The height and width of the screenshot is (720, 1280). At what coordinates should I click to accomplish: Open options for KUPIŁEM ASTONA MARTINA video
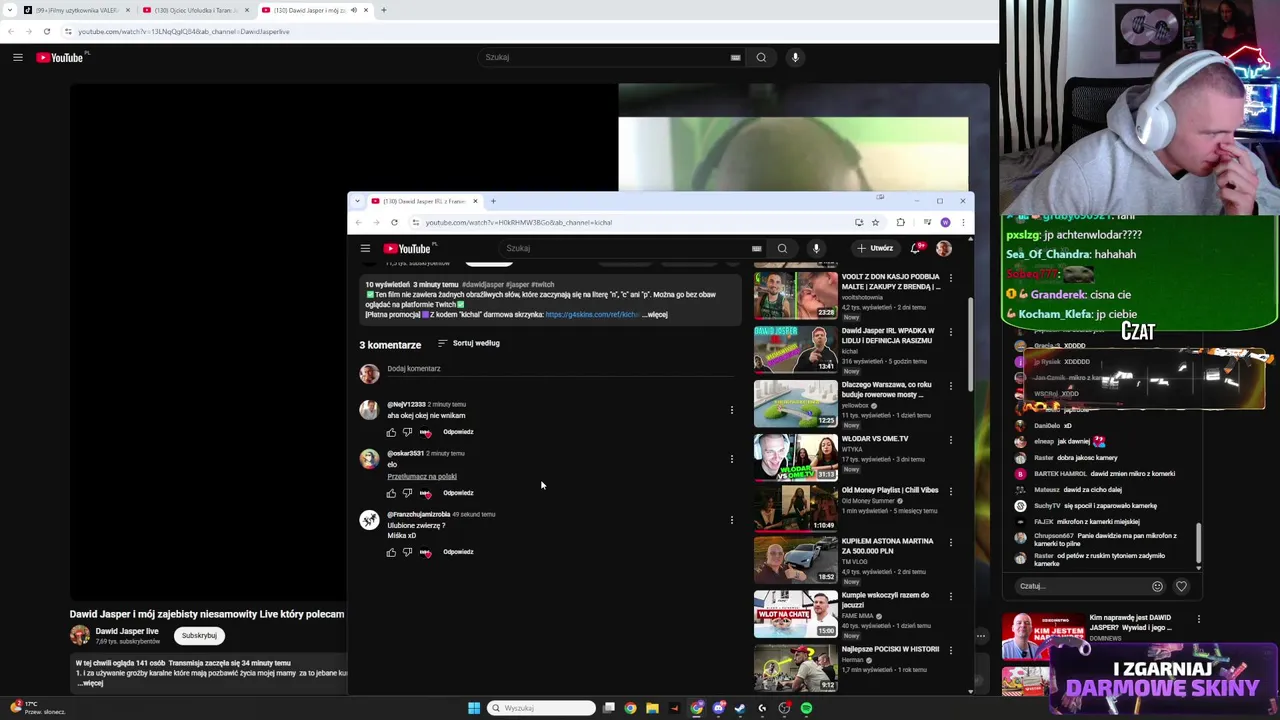coord(950,543)
